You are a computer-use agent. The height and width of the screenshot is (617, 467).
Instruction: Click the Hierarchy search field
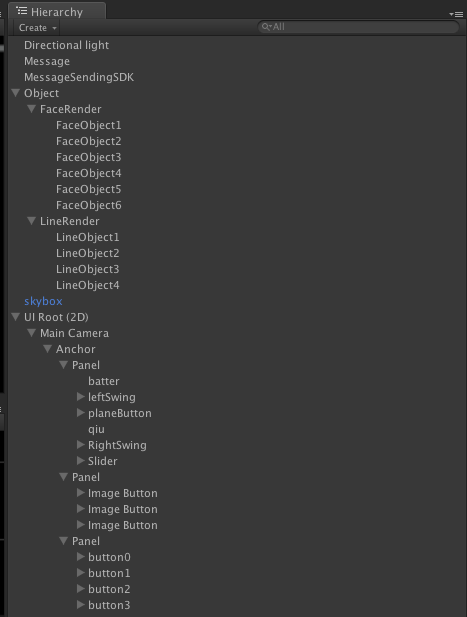(358, 27)
